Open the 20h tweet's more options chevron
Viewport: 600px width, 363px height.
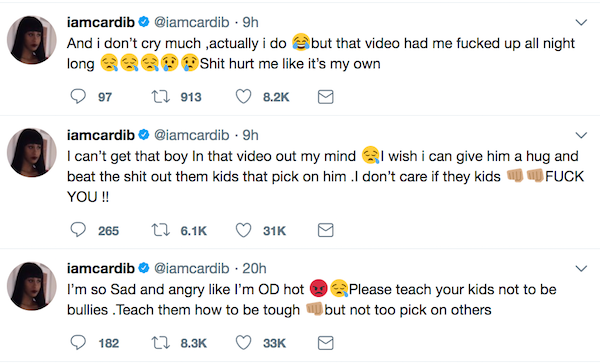581,269
